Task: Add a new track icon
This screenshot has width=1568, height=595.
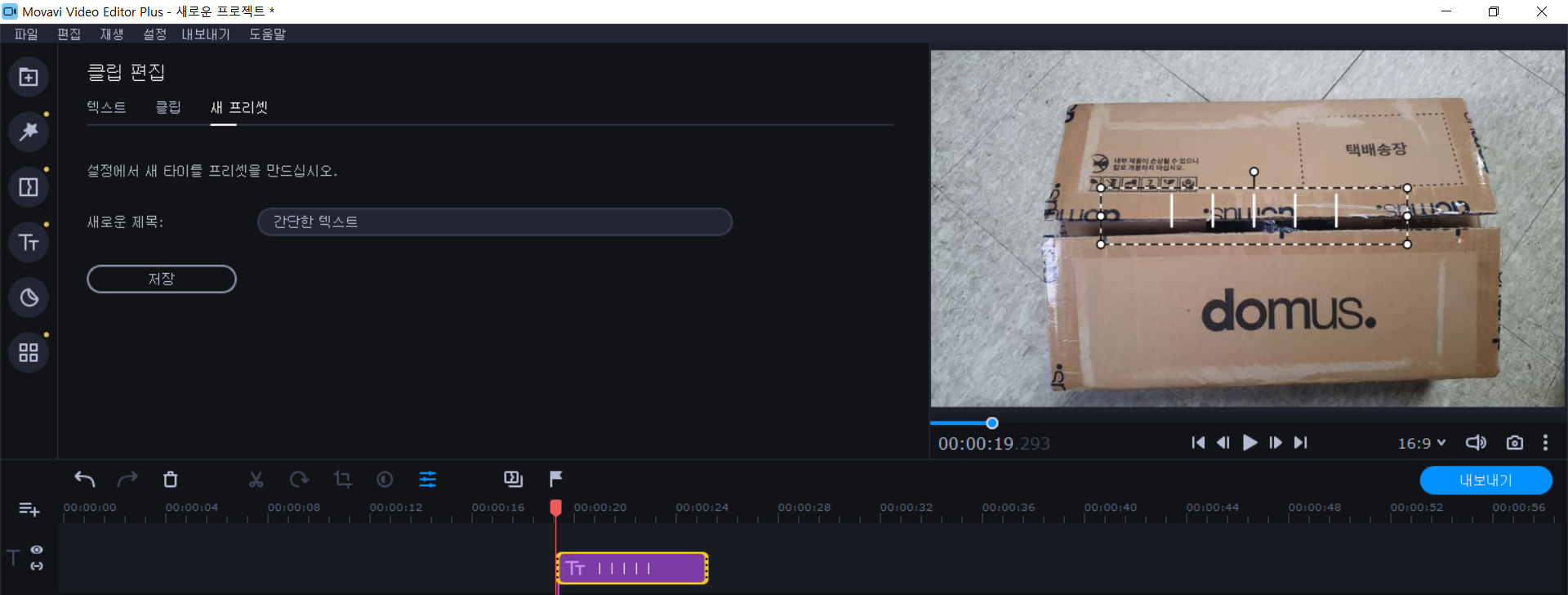Action: [x=29, y=509]
